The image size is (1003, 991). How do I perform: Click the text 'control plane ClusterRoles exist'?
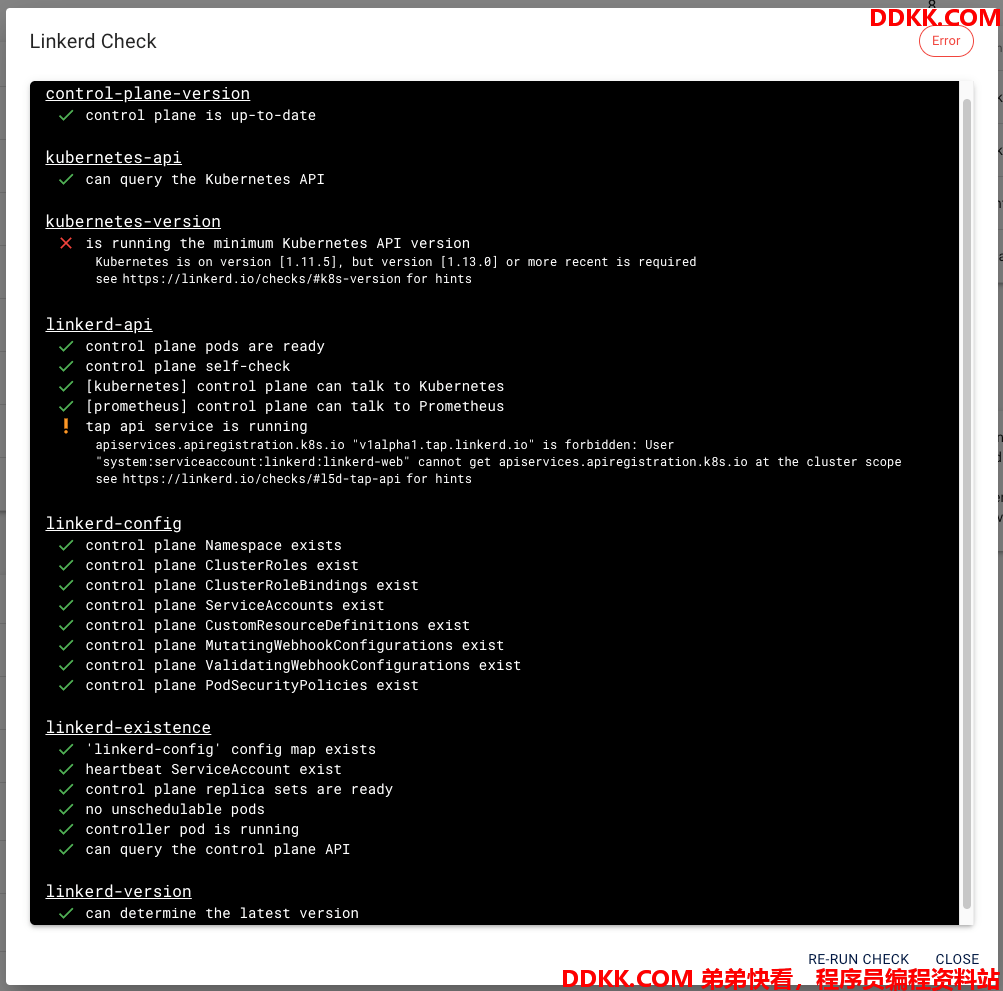[x=222, y=565]
